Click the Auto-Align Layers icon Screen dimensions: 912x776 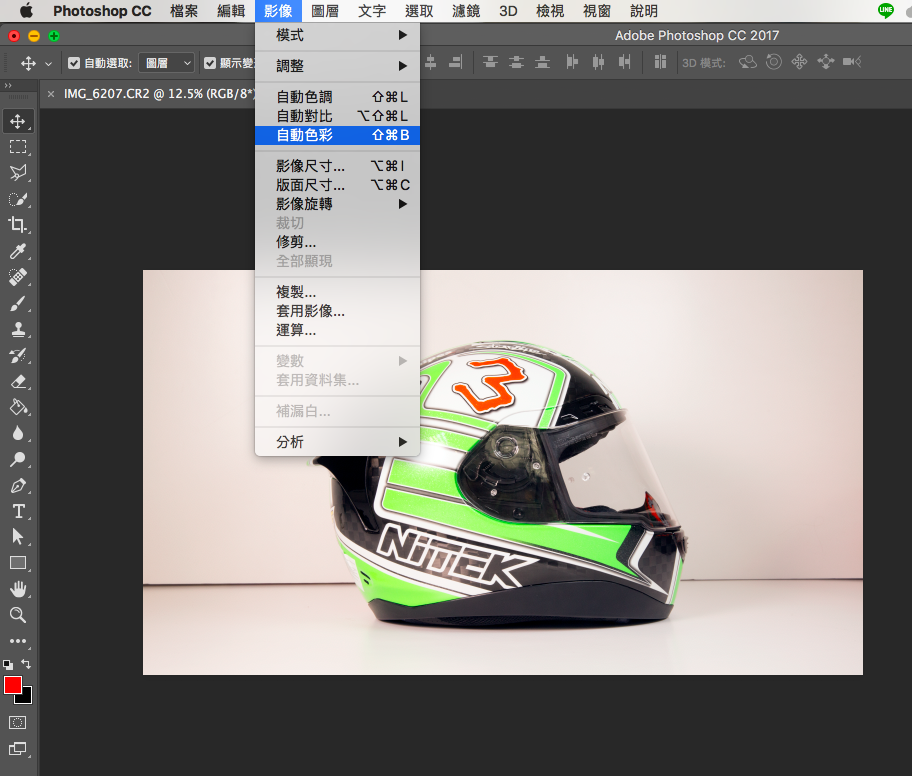point(660,62)
